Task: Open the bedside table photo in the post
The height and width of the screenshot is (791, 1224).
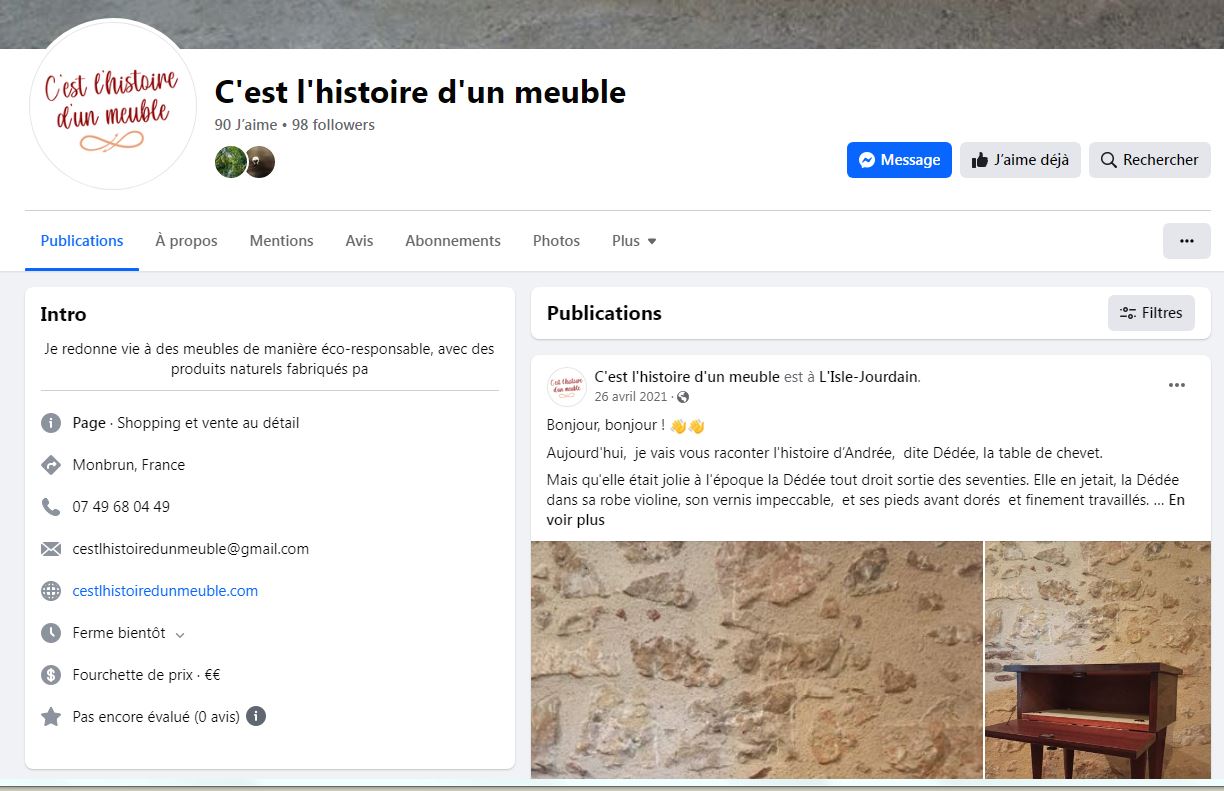Action: 1097,660
